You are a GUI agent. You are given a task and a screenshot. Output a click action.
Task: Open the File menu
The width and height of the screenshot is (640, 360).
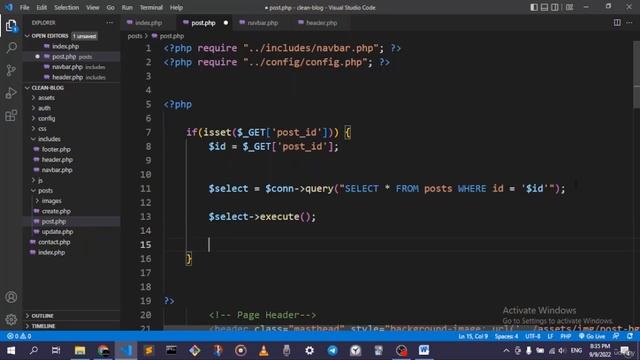click(x=24, y=7)
